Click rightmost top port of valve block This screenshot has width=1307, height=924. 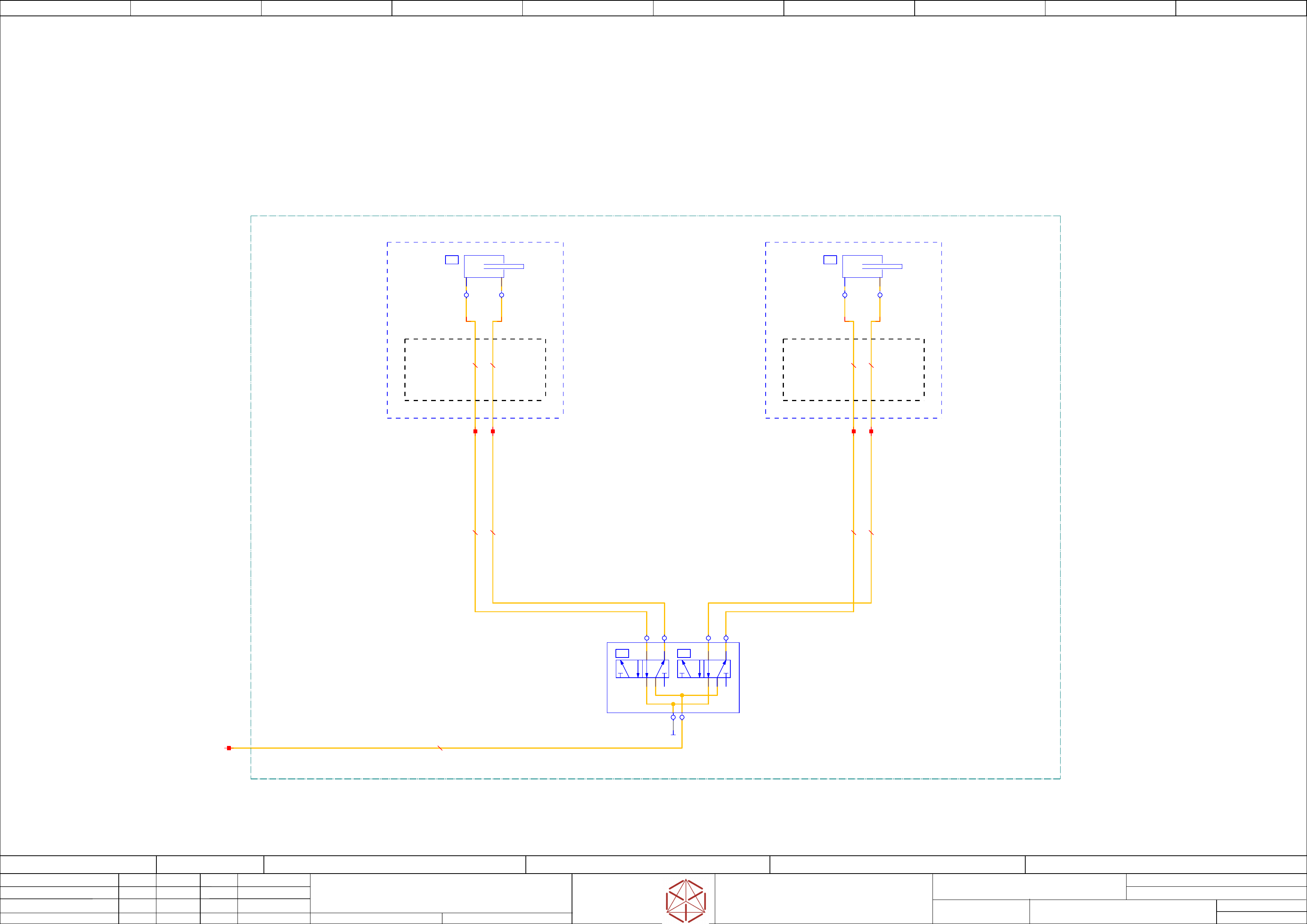(x=726, y=638)
